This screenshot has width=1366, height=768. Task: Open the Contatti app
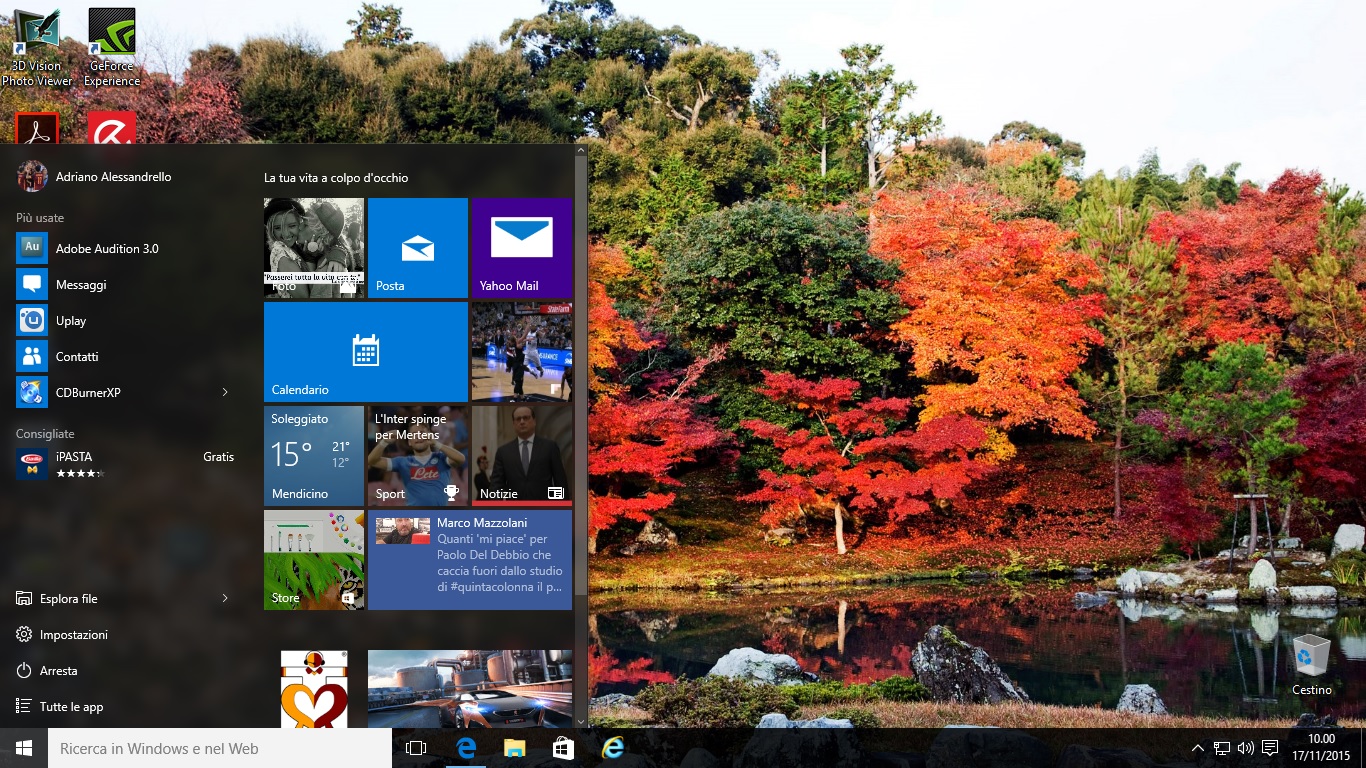click(x=125, y=356)
